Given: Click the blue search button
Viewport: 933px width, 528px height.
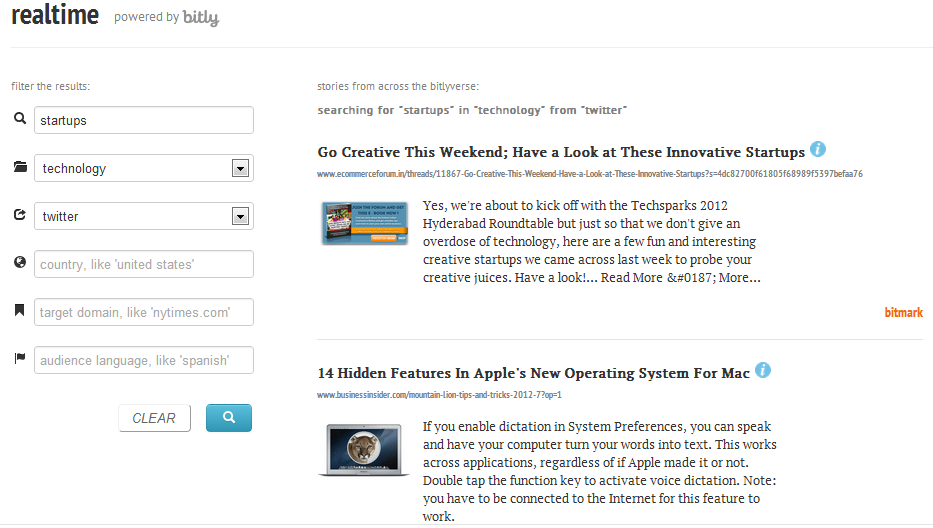Looking at the screenshot, I should (229, 418).
